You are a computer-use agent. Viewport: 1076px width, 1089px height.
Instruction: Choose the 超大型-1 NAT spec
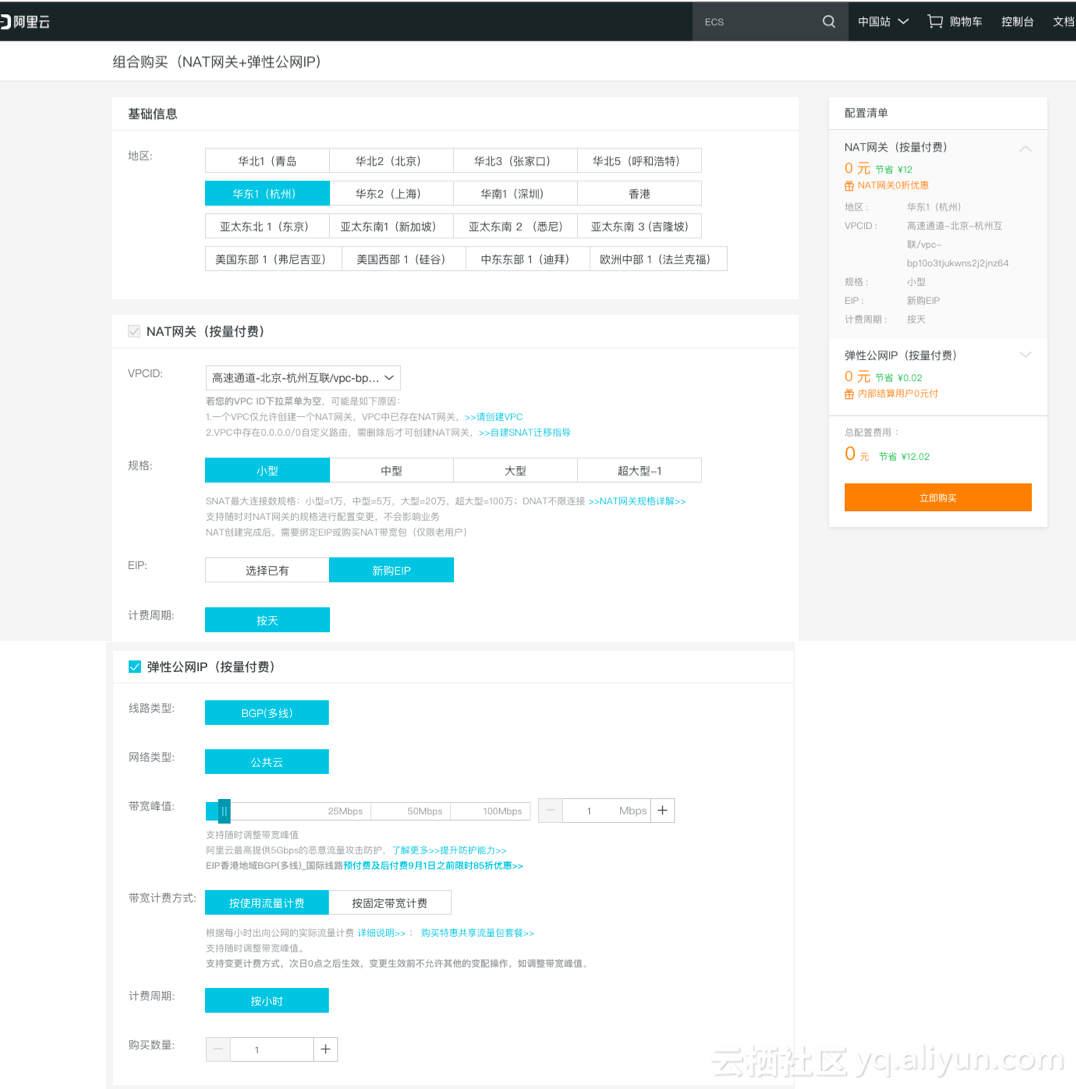639,470
